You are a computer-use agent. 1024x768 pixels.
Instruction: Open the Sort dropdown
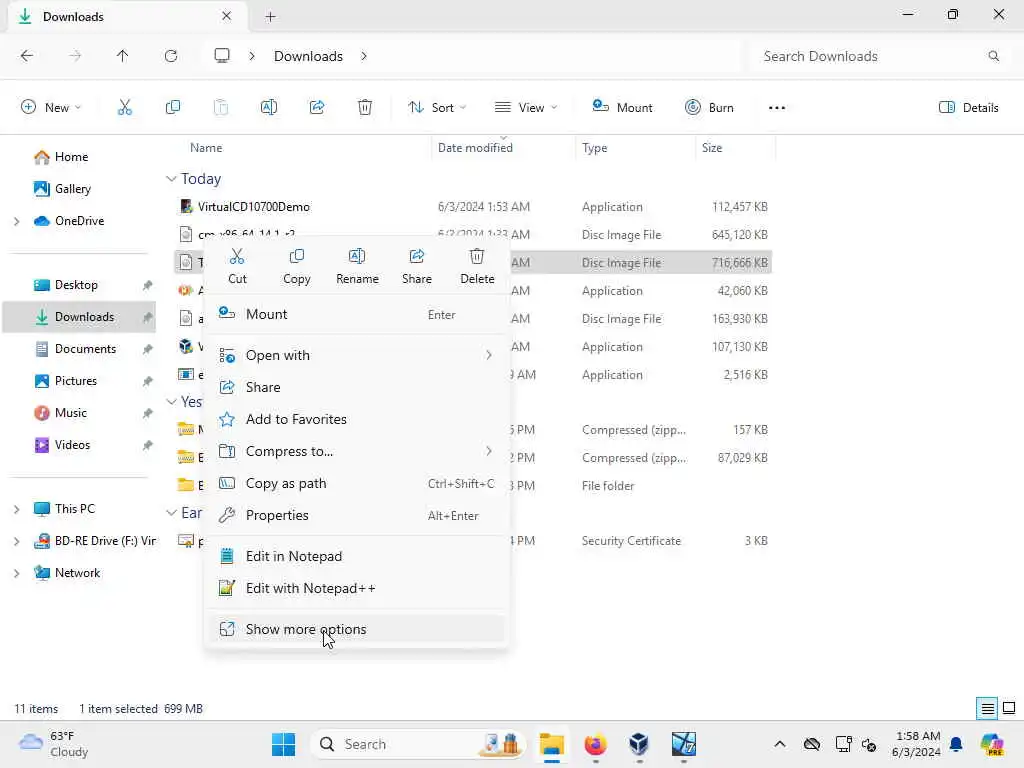[x=437, y=108]
